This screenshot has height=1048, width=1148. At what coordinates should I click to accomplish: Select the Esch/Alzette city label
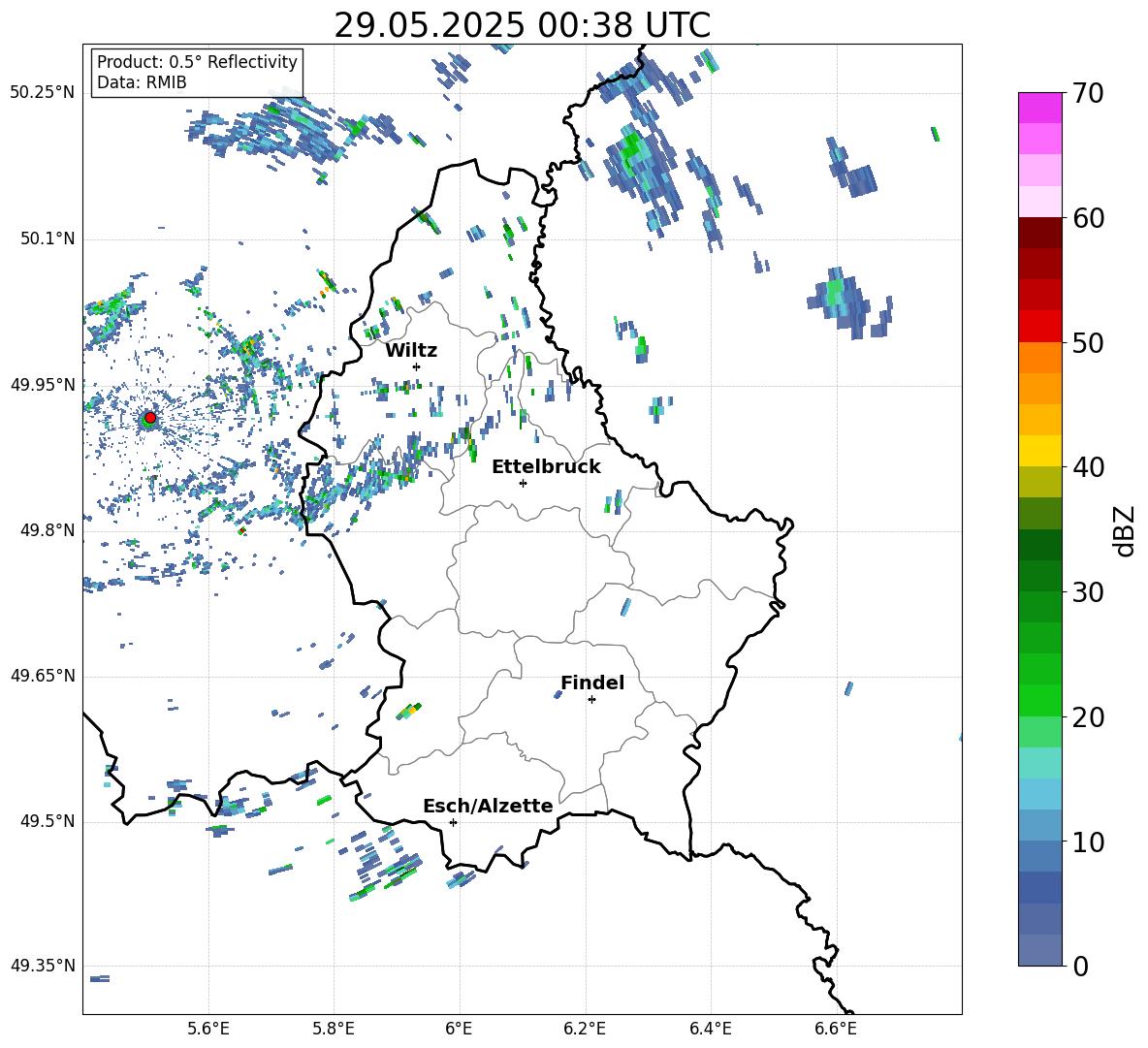click(x=488, y=806)
